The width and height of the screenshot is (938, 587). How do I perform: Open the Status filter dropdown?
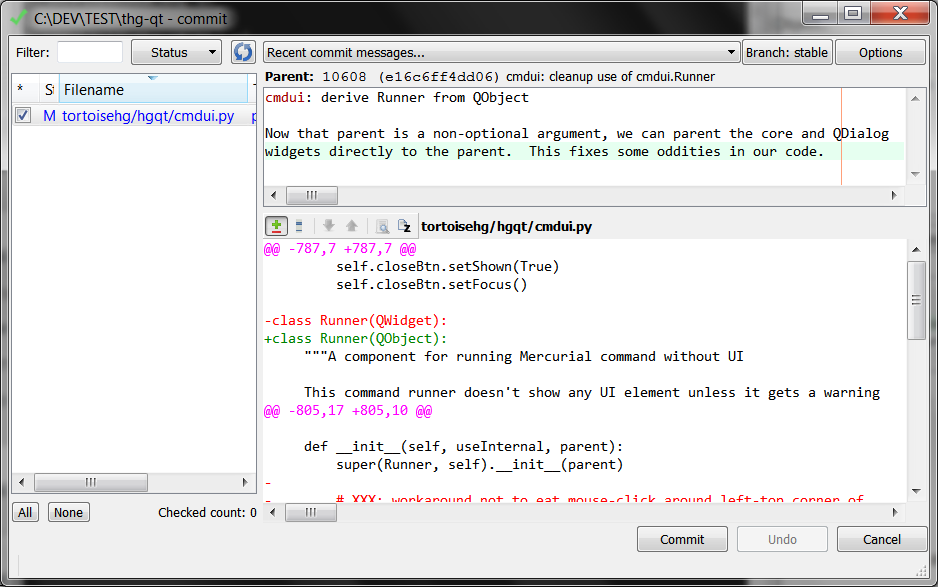tap(176, 52)
